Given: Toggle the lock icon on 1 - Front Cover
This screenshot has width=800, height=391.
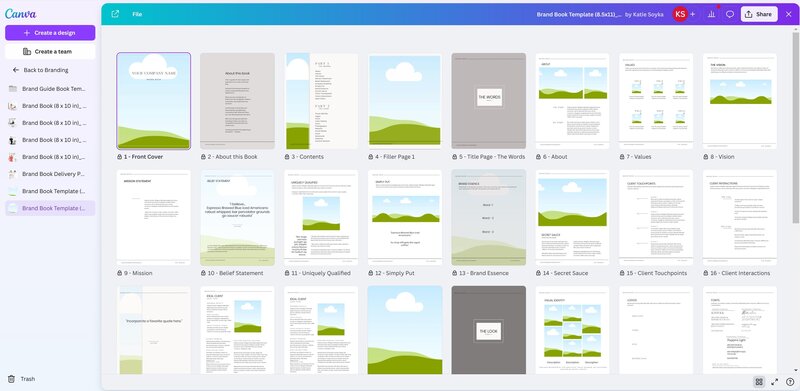Looking at the screenshot, I should click(x=119, y=157).
